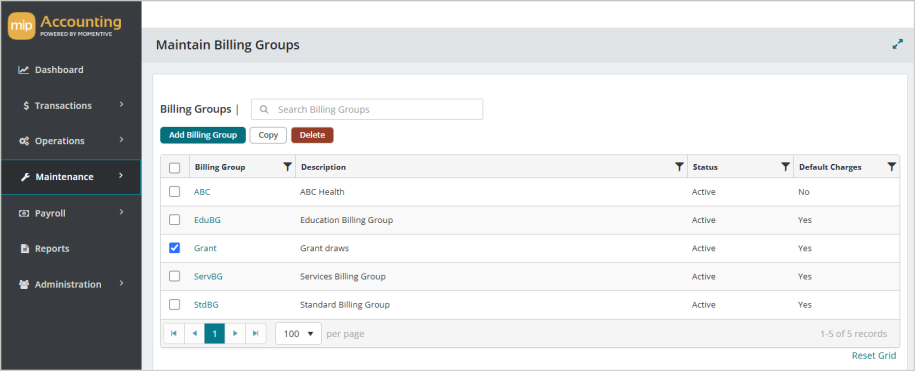The image size is (915, 371).
Task: Expand the Transactions sidebar menu
Action: 71,106
